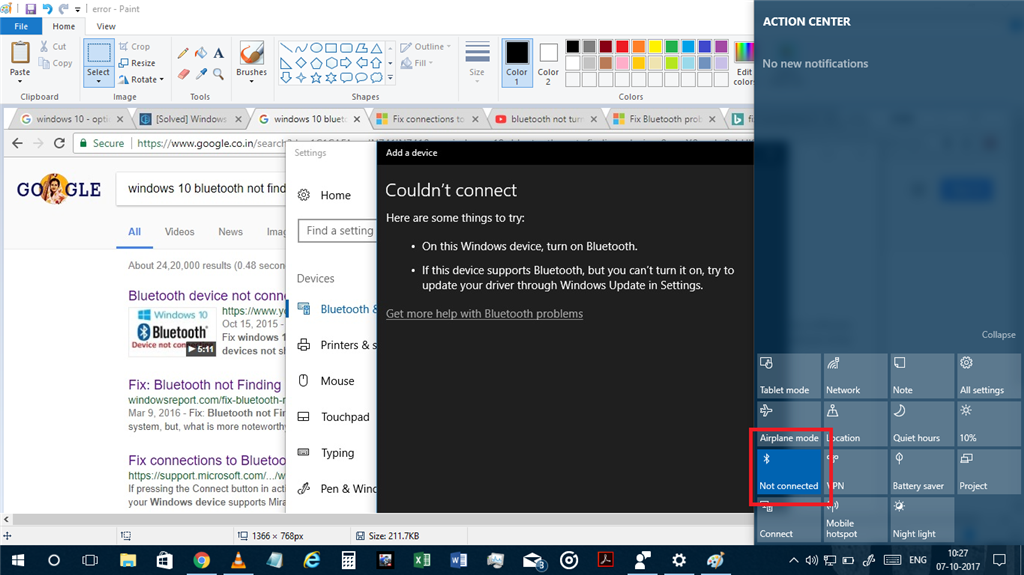This screenshot has width=1024, height=575.
Task: Toggle Night light quick action
Action: (x=922, y=519)
